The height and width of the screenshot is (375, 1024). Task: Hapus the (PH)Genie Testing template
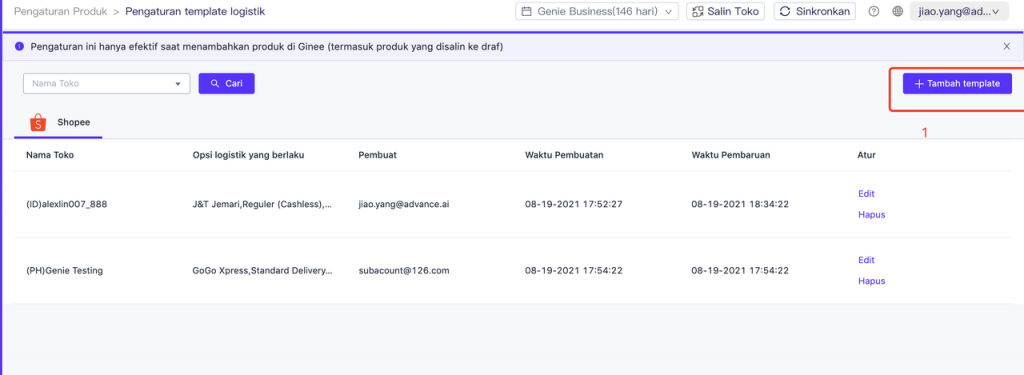pyautogui.click(x=871, y=281)
